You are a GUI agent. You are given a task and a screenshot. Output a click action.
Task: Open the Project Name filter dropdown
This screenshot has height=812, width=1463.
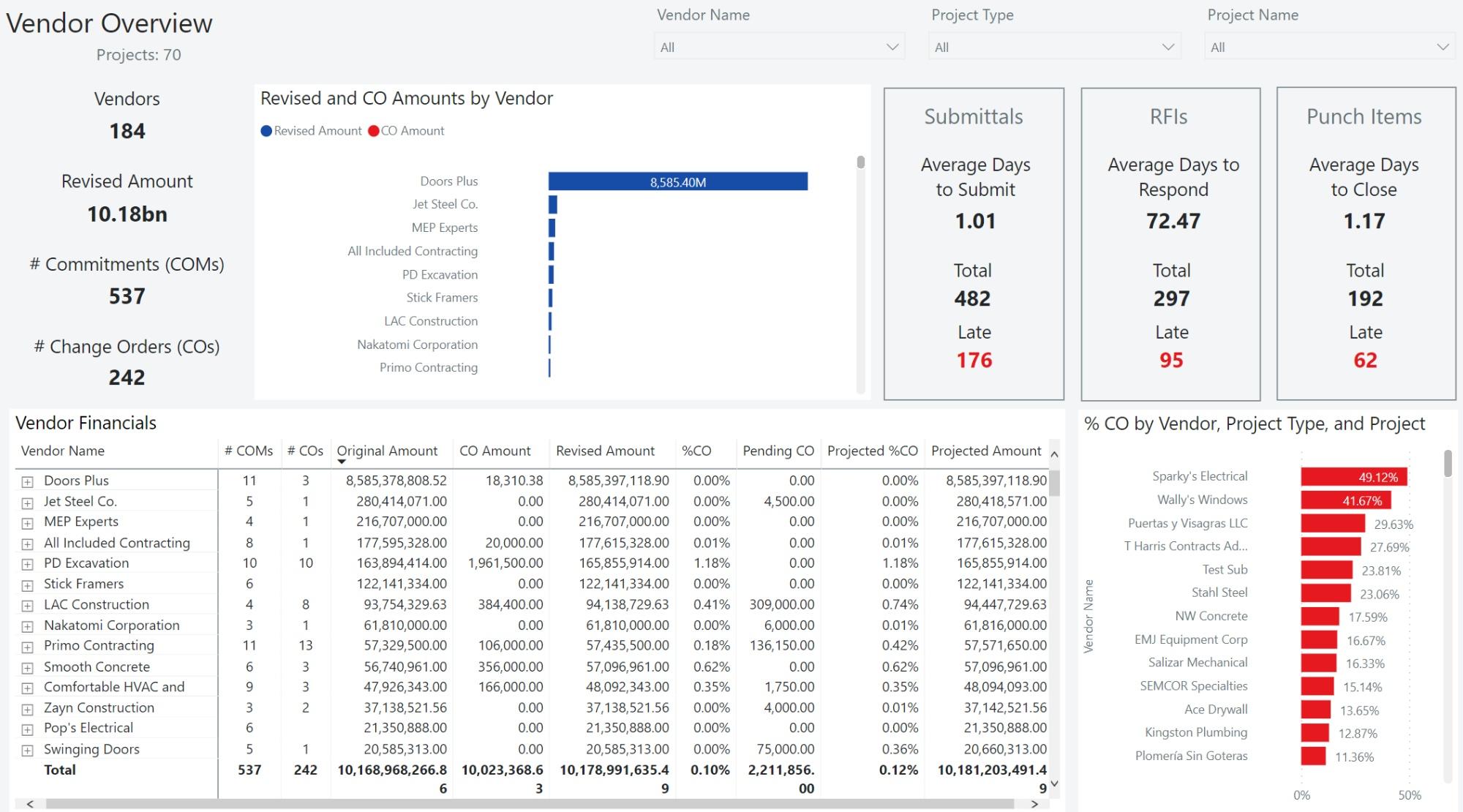pos(1442,47)
